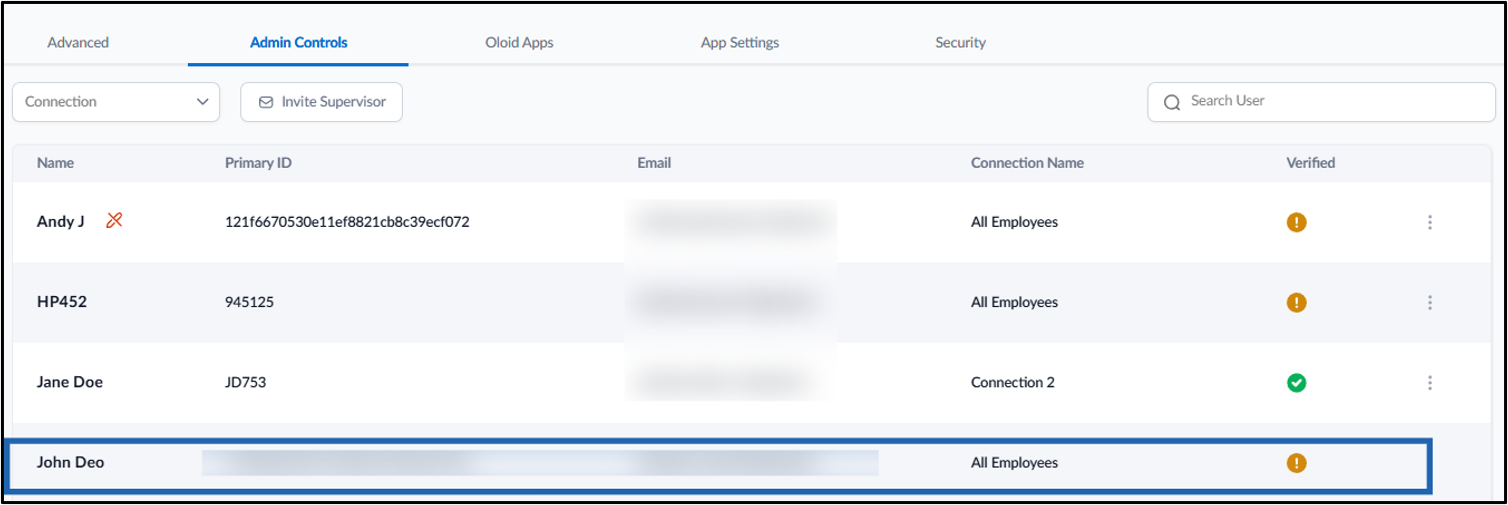
Task: Click the Invite Supervisor button
Action: [321, 102]
